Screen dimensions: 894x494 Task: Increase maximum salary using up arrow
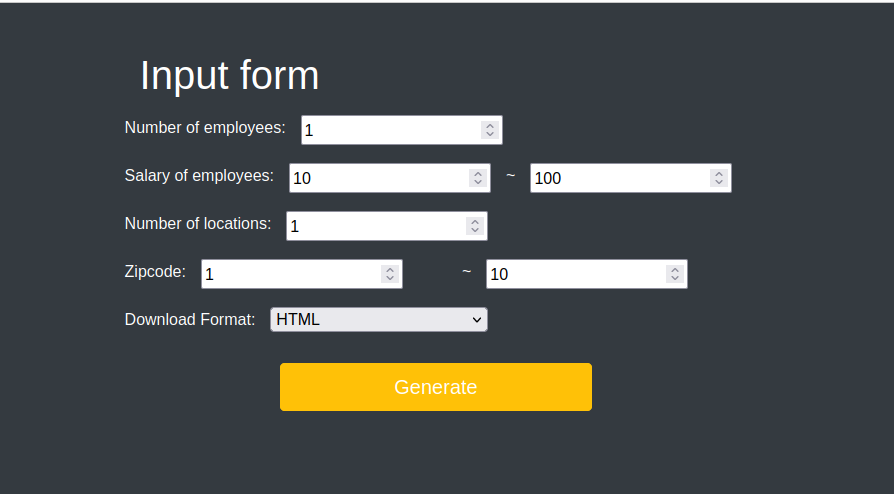point(719,173)
